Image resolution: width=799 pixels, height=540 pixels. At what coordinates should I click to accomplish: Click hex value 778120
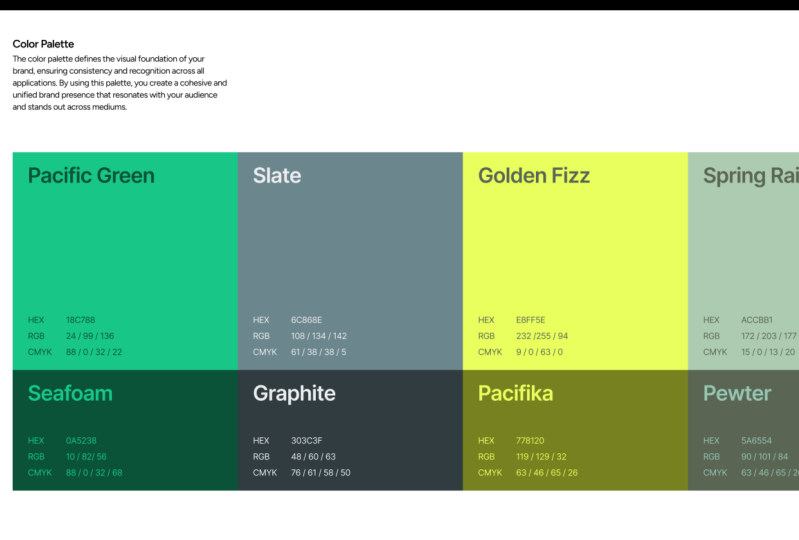[x=530, y=441]
